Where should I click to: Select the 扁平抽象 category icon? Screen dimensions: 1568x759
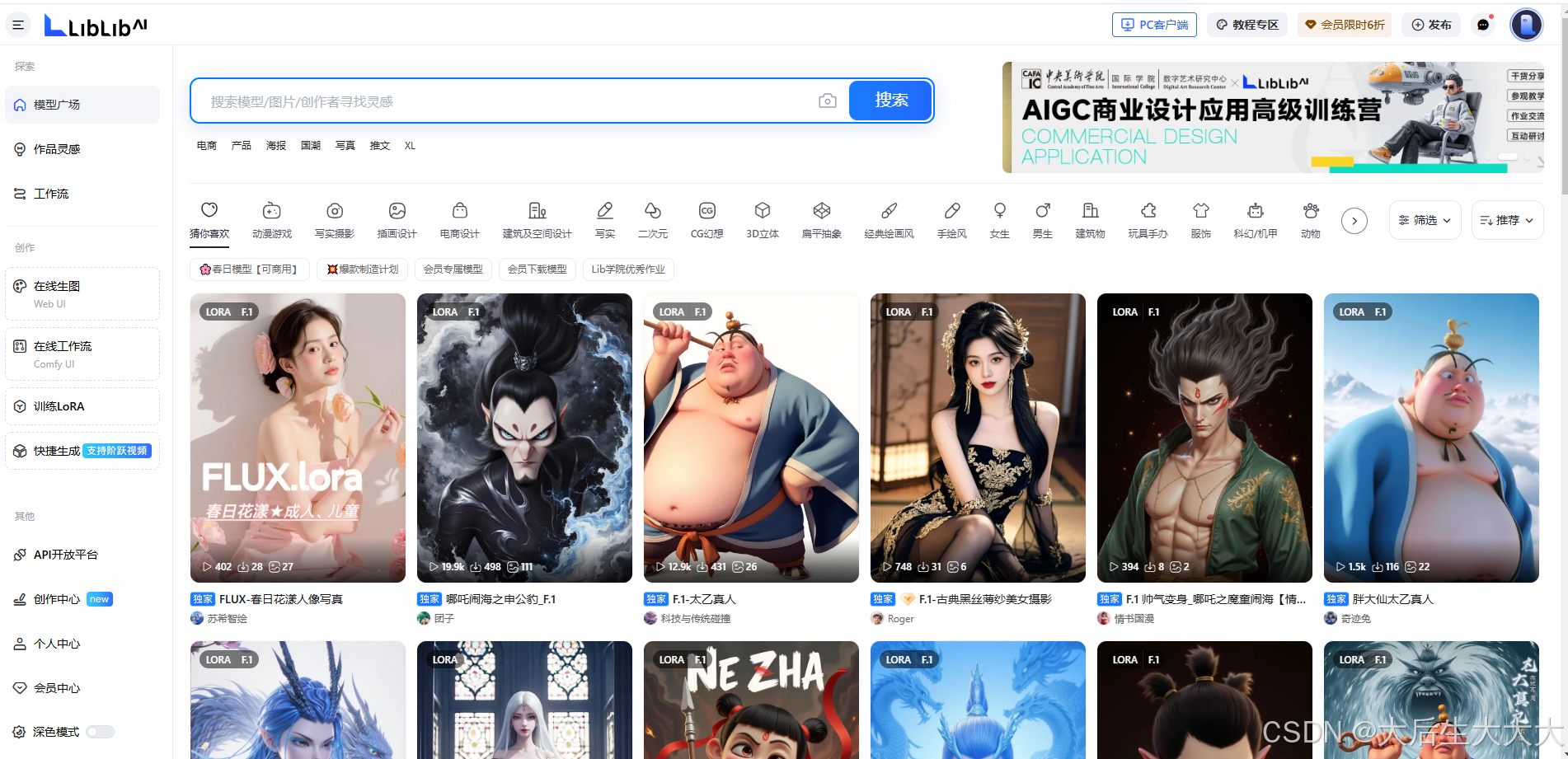click(822, 211)
